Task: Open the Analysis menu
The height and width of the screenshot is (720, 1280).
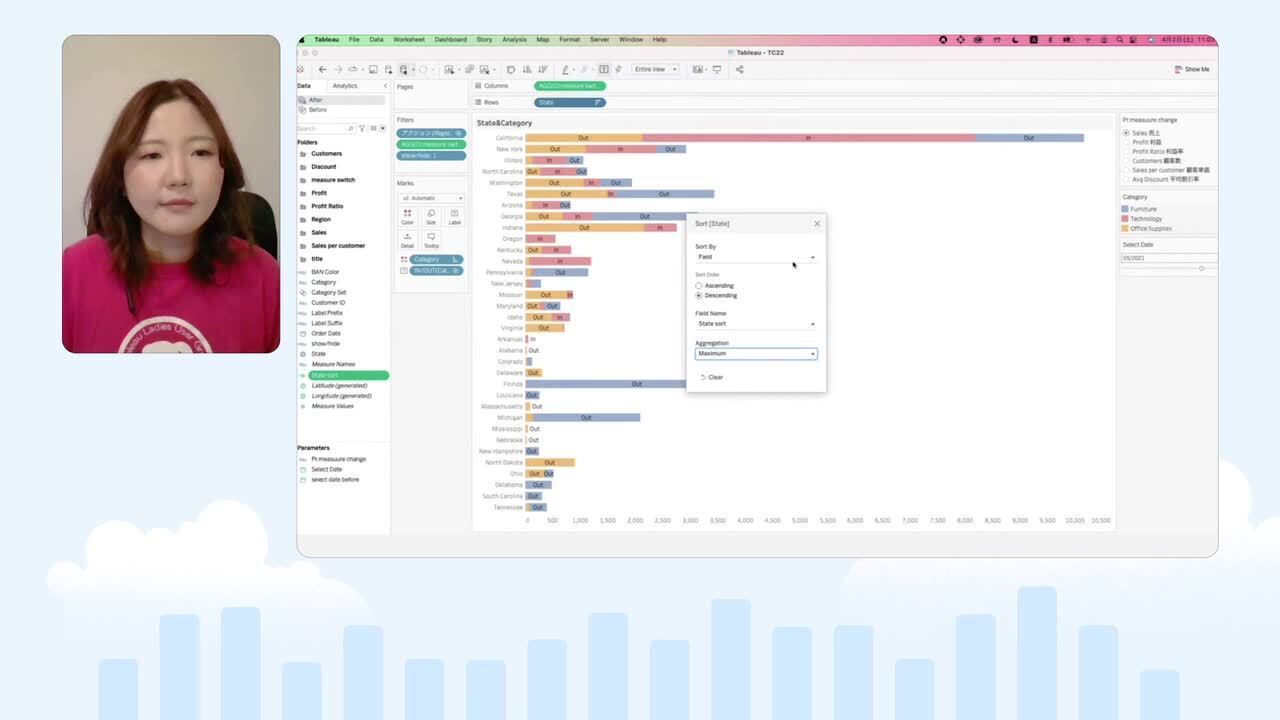Action: [514, 40]
